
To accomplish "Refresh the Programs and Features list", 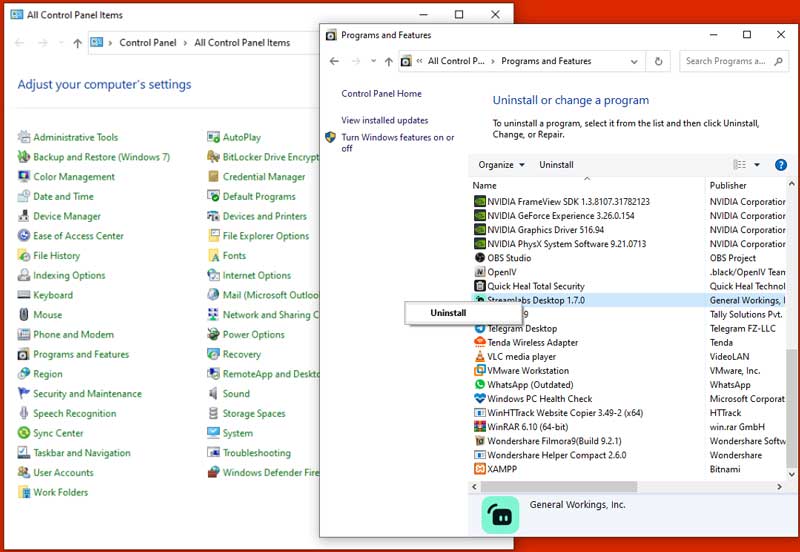I will [x=658, y=61].
